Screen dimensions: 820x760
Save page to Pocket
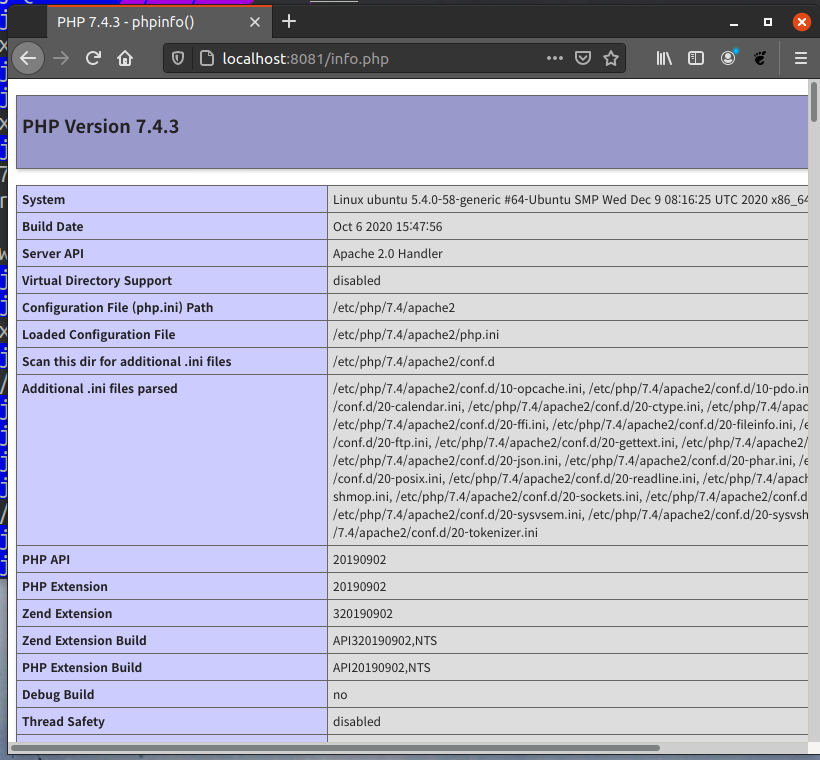[583, 58]
